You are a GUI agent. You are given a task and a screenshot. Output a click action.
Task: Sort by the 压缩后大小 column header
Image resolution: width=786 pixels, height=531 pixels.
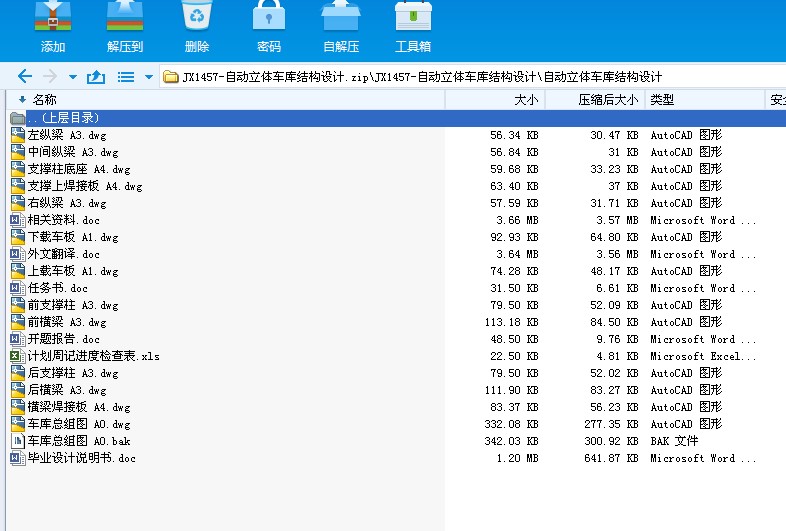[x=607, y=100]
